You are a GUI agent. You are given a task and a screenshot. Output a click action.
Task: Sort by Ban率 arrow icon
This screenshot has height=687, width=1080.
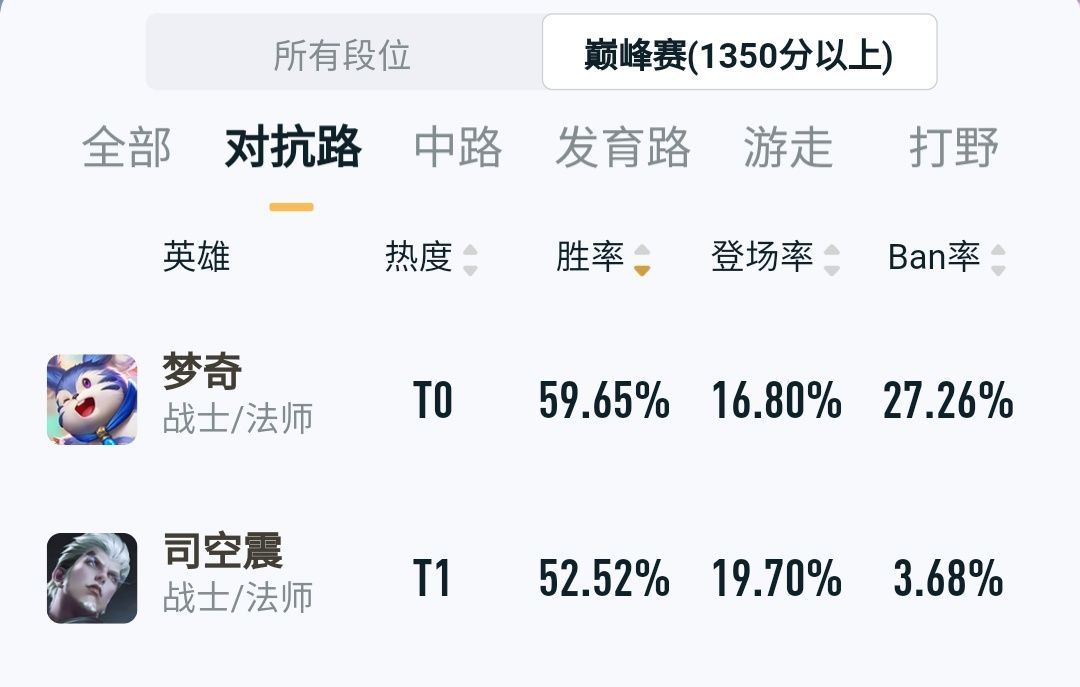pos(997,259)
